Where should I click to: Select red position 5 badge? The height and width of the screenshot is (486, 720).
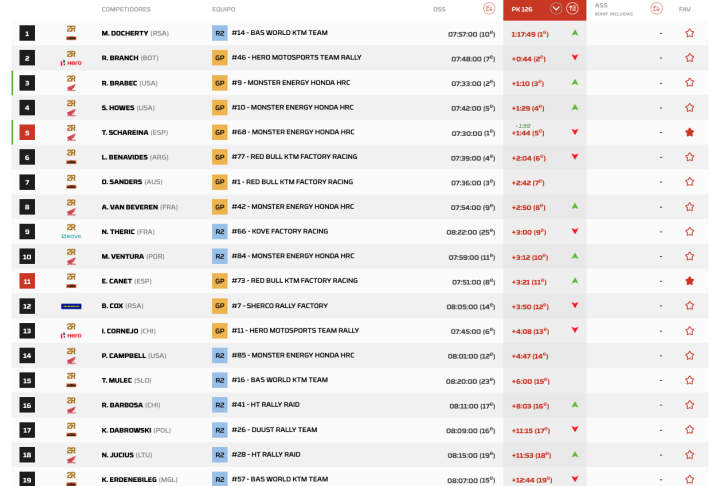27,132
